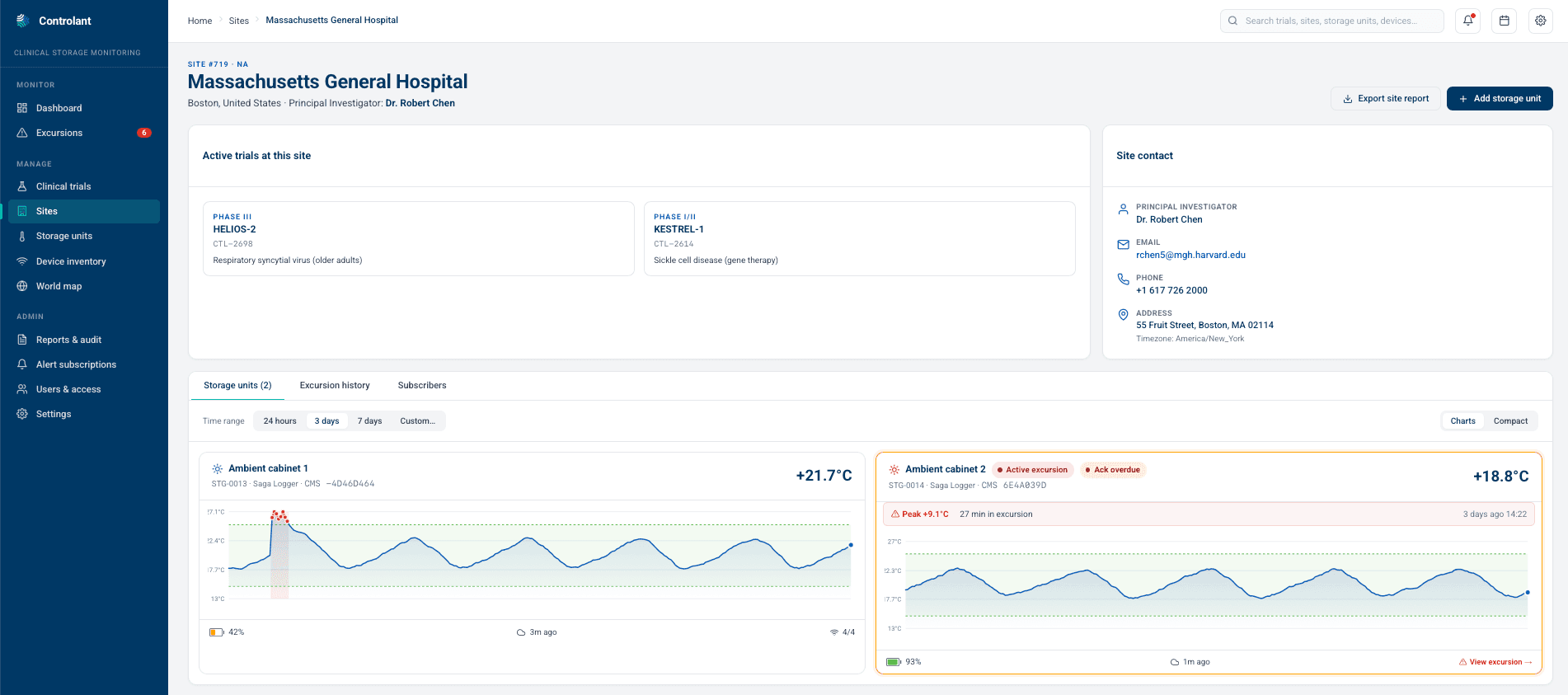This screenshot has height=695, width=1568.
Task: Click the Dashboard sidebar icon
Action: [x=22, y=108]
